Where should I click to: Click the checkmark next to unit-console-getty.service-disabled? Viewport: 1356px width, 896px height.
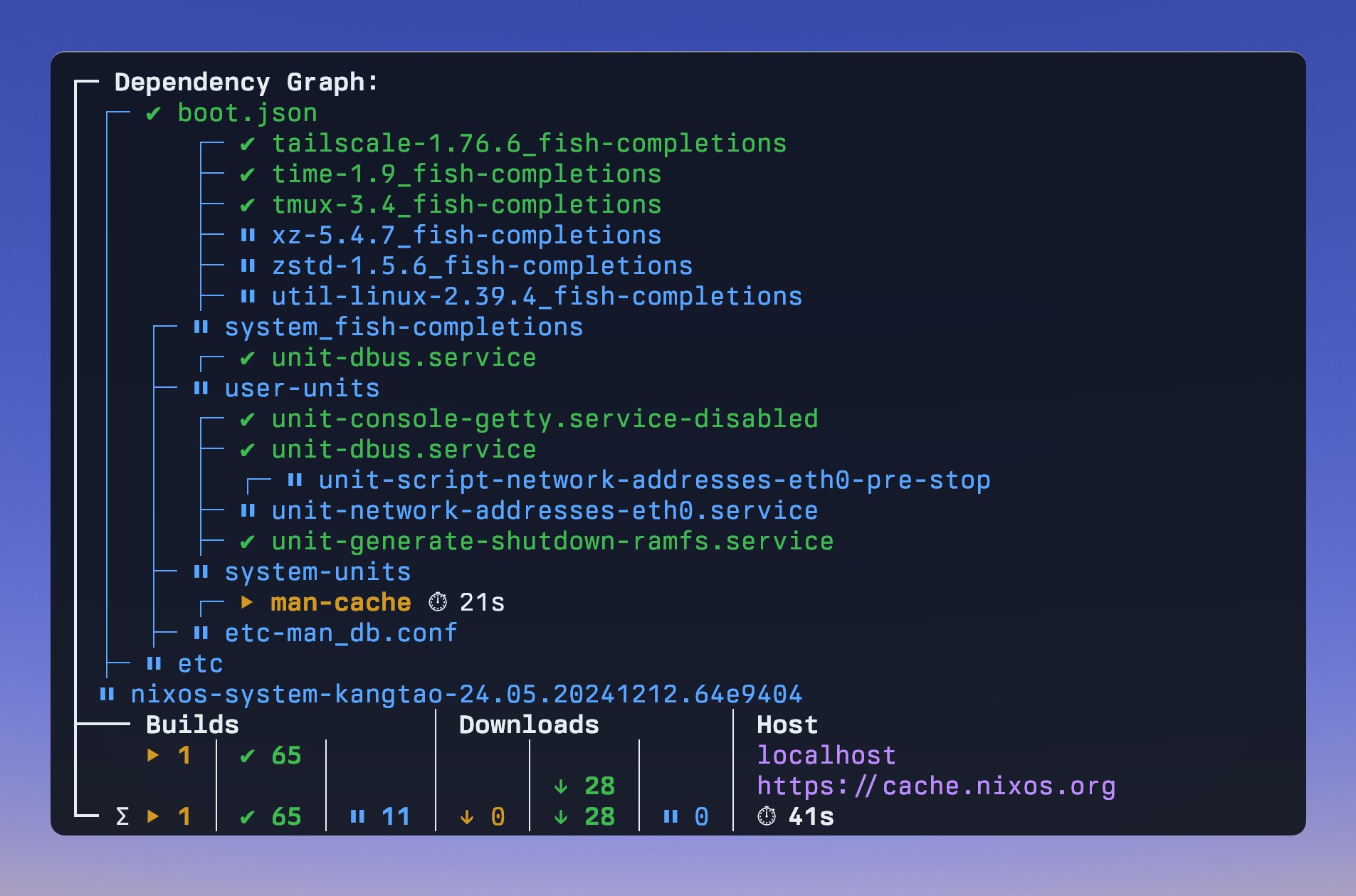point(248,420)
